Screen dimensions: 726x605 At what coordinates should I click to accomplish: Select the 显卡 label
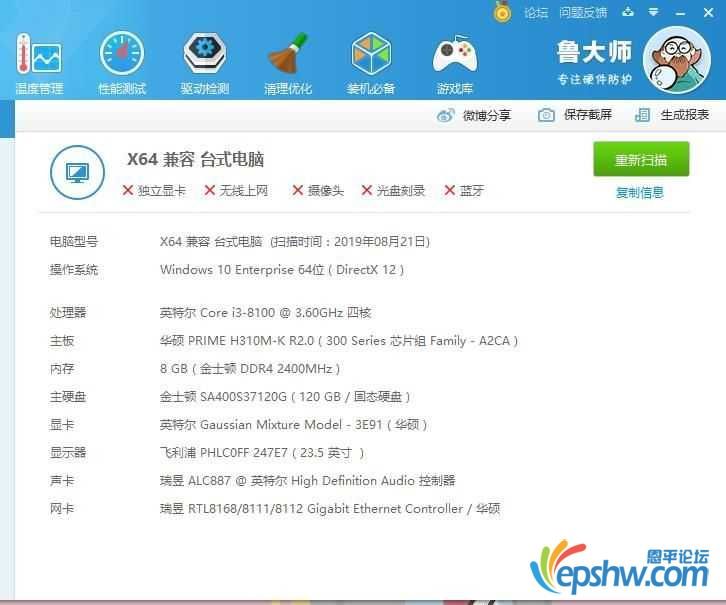tap(62, 425)
